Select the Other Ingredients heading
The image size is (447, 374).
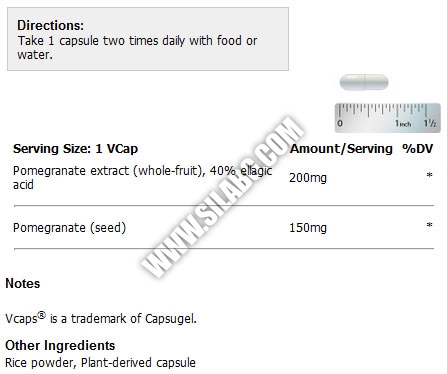60,345
